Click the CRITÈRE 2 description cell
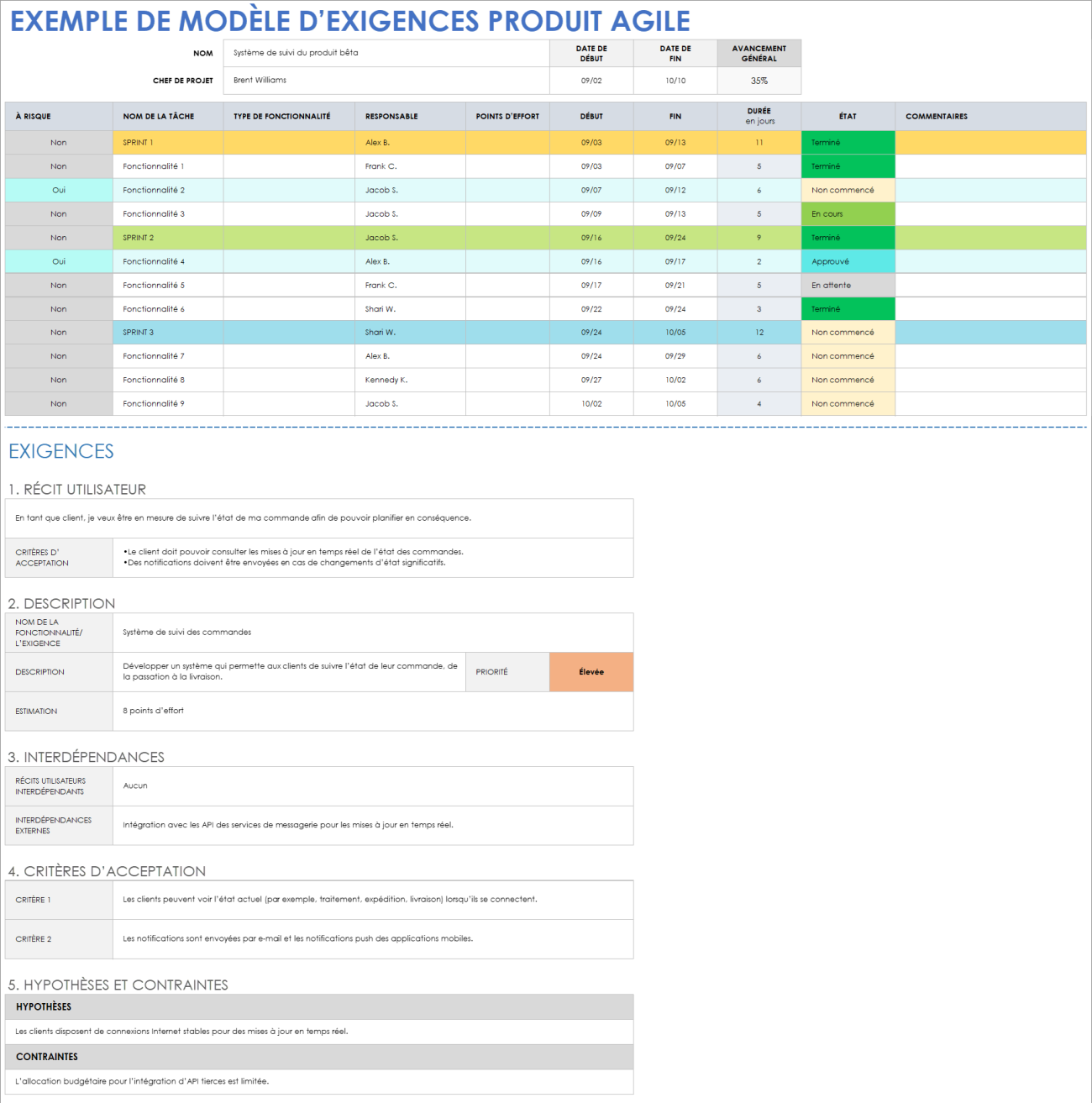1092x1103 pixels. pyautogui.click(x=375, y=938)
